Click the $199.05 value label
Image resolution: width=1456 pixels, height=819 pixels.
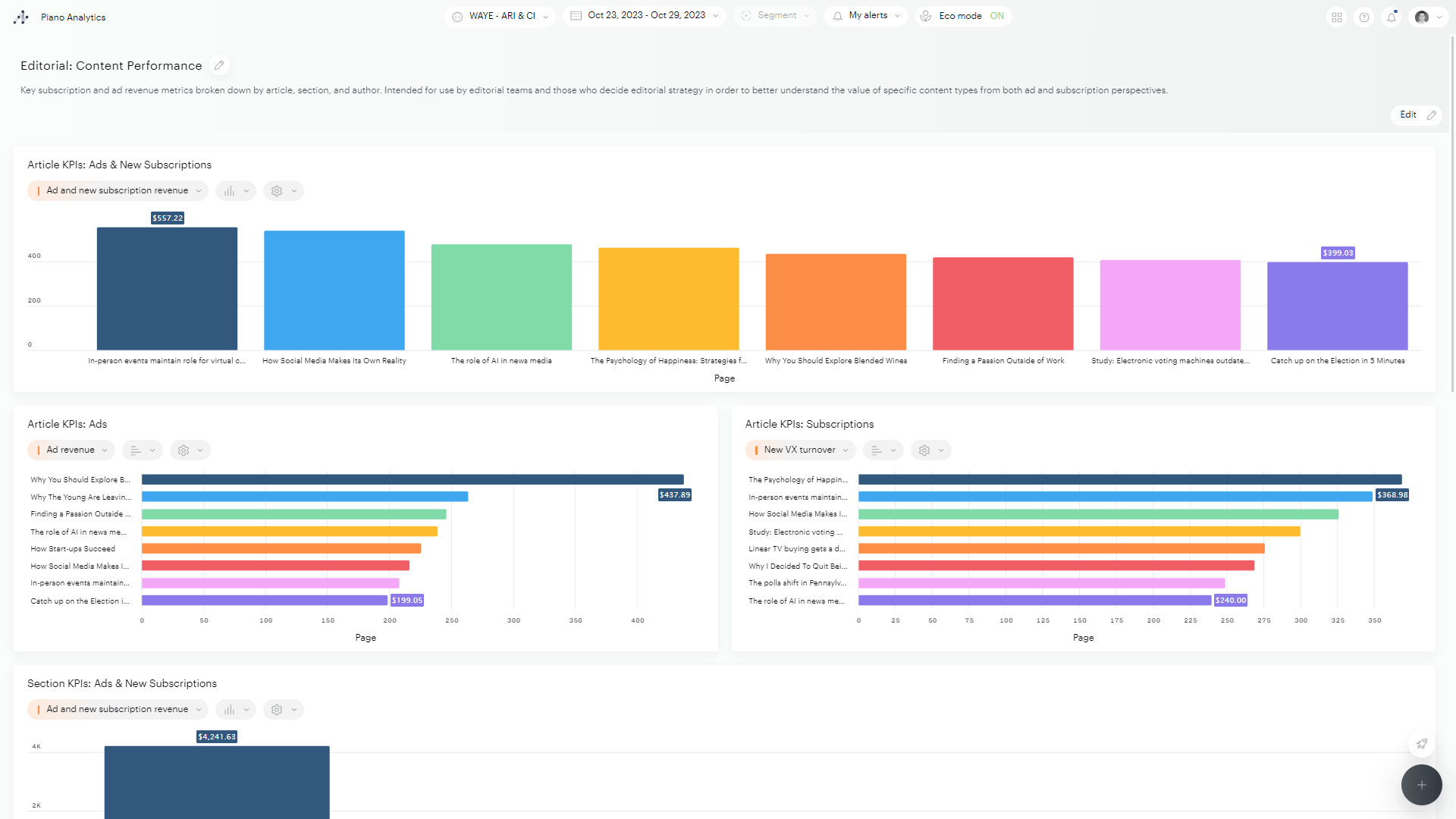coord(407,601)
